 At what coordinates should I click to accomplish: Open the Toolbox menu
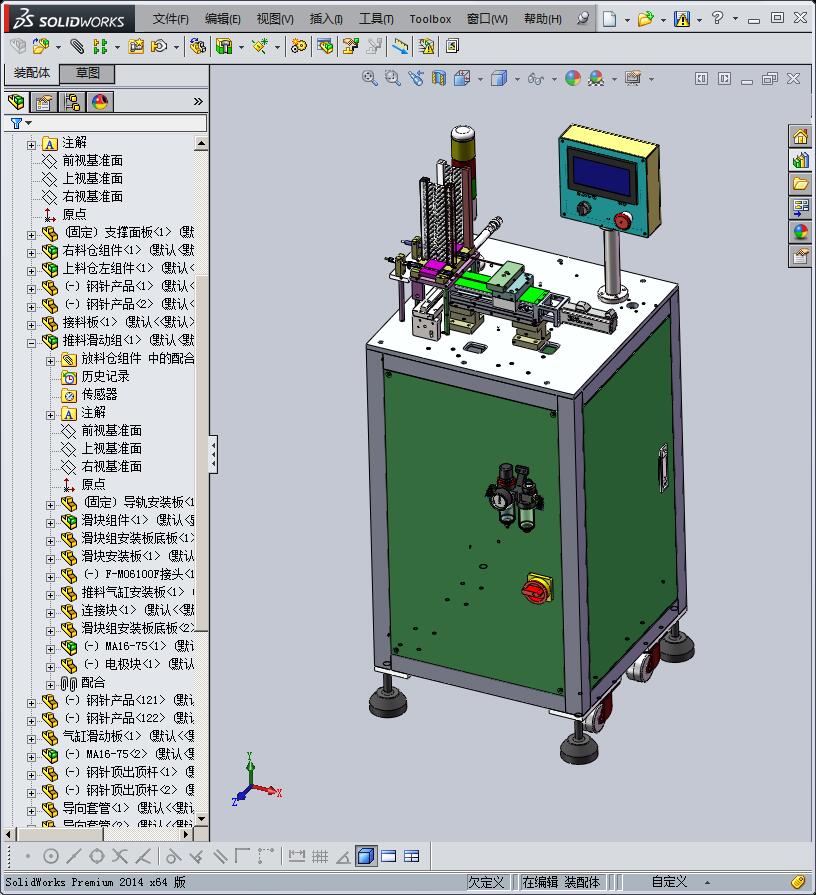pyautogui.click(x=430, y=19)
